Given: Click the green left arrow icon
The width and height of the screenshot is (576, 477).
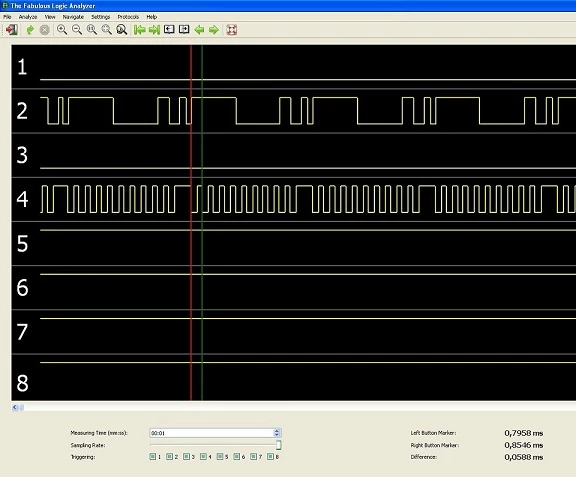Looking at the screenshot, I should [x=199, y=30].
